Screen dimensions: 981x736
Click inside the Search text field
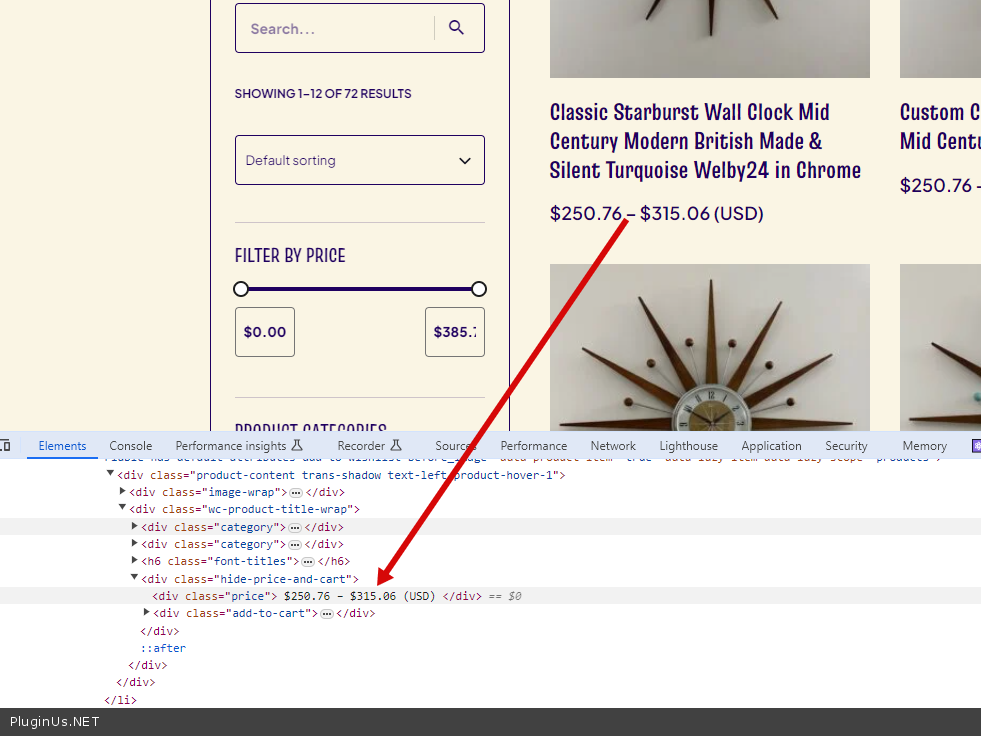coord(335,29)
